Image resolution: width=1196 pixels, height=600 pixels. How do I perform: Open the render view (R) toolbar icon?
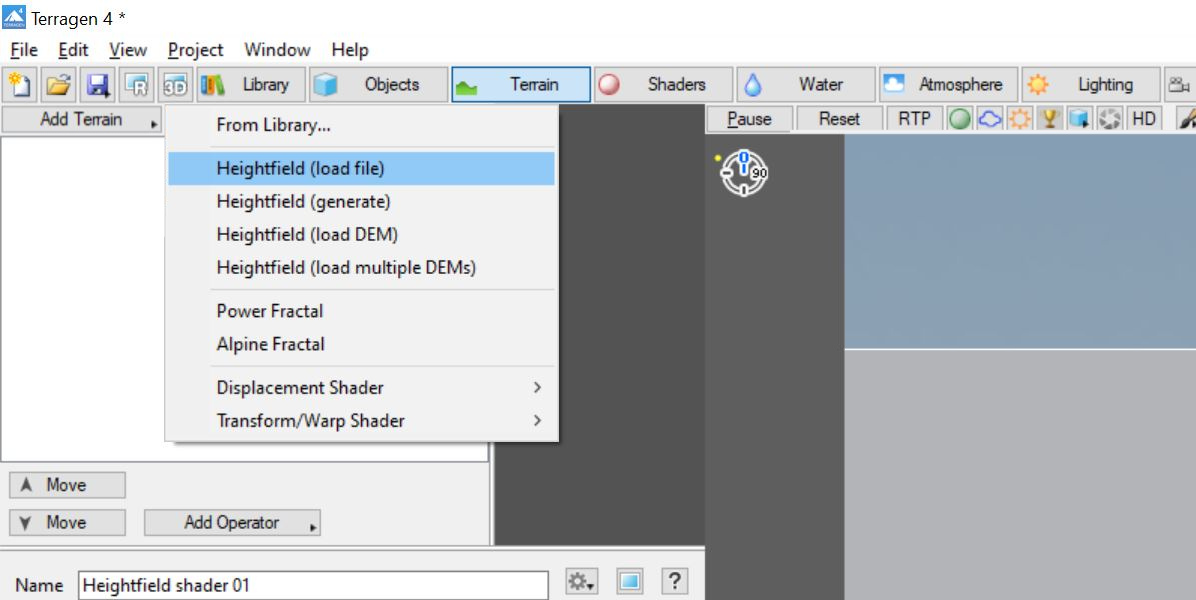137,85
